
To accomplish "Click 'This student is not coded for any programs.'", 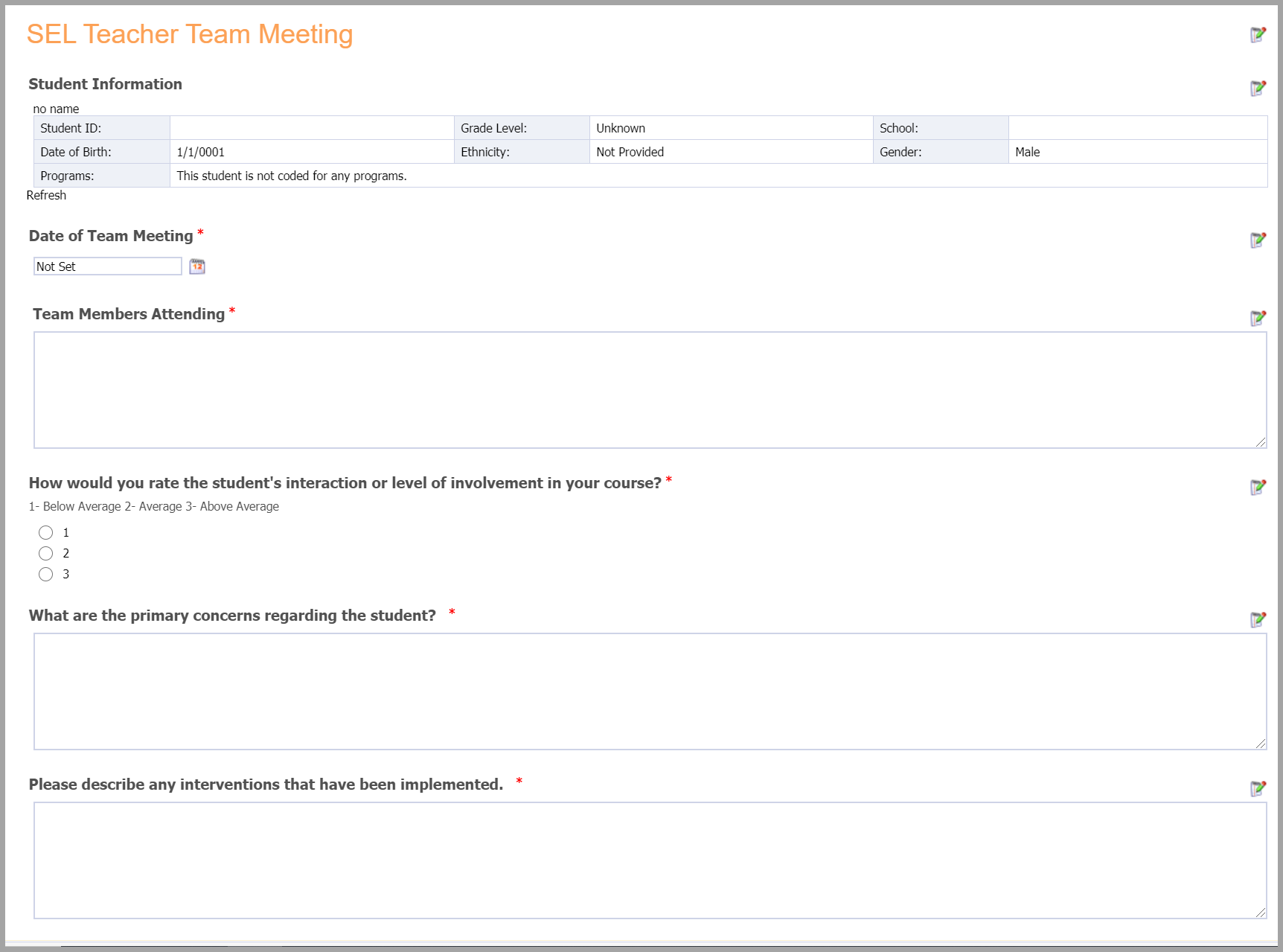I will point(292,176).
